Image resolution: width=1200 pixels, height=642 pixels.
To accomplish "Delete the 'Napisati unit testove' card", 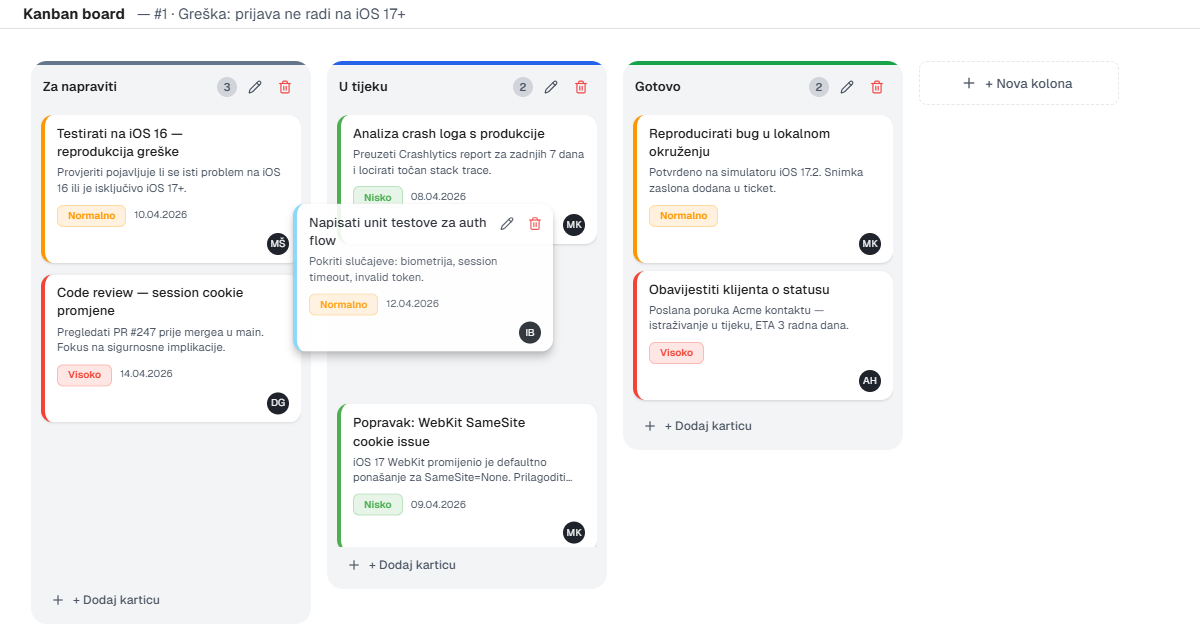I will click(535, 223).
